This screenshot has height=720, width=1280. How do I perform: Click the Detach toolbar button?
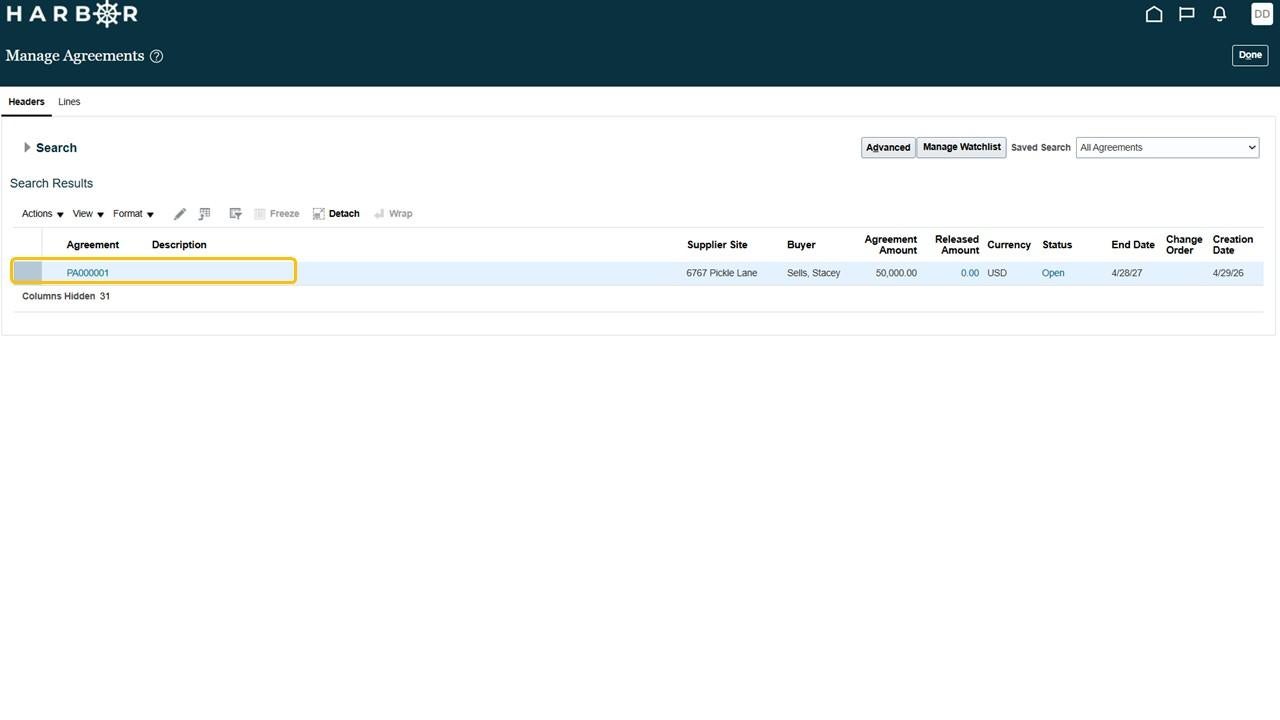pyautogui.click(x=336, y=214)
